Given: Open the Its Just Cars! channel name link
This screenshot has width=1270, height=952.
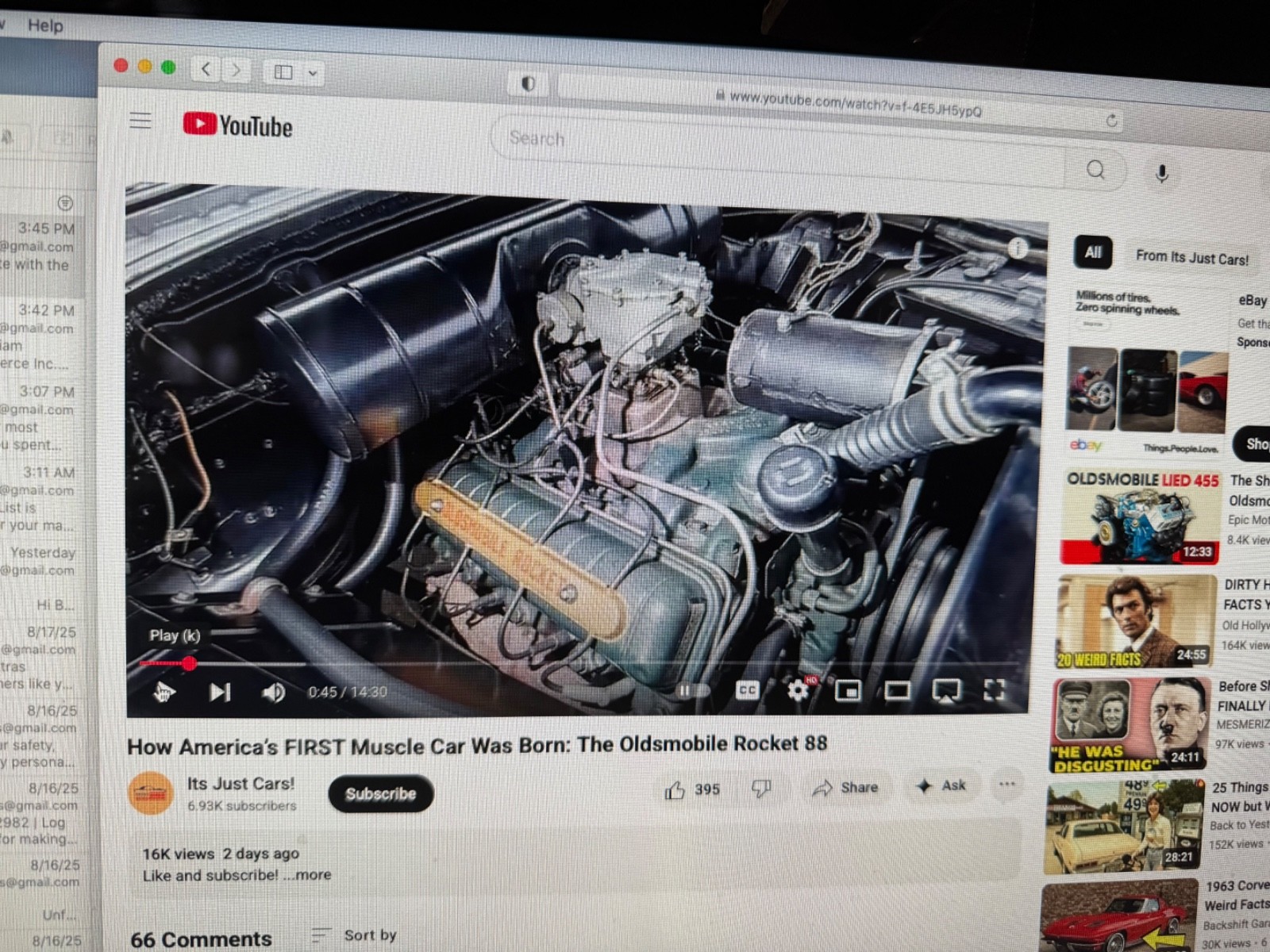Looking at the screenshot, I should (241, 784).
